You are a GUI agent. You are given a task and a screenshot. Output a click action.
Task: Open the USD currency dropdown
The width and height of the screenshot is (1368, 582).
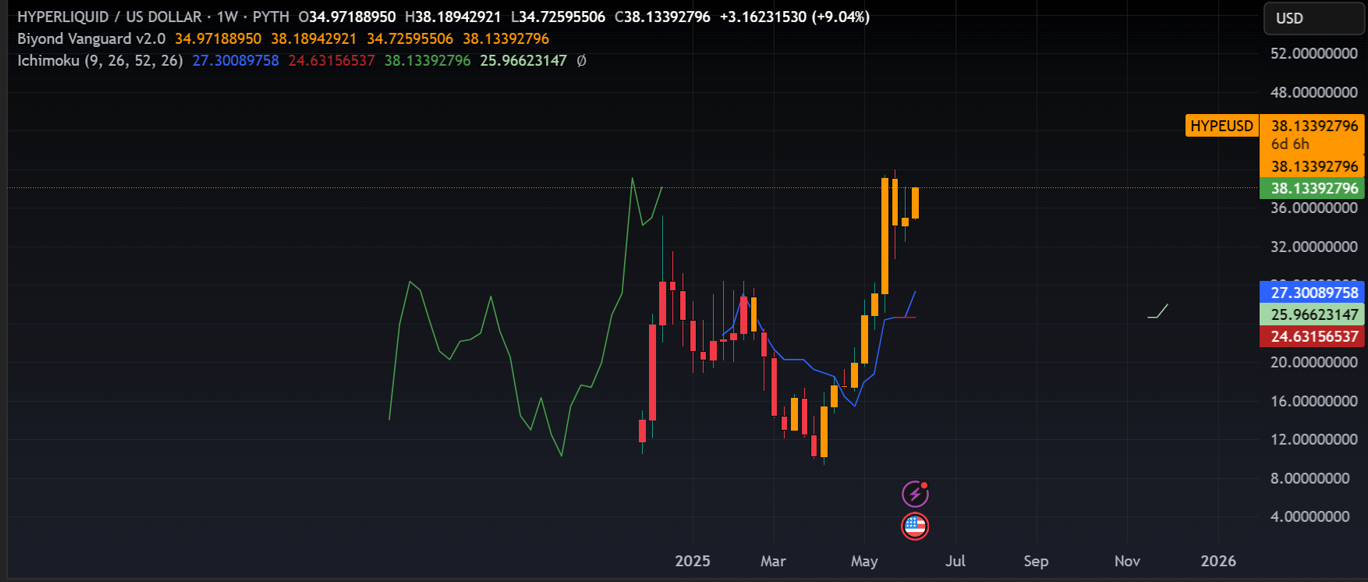tap(1312, 18)
